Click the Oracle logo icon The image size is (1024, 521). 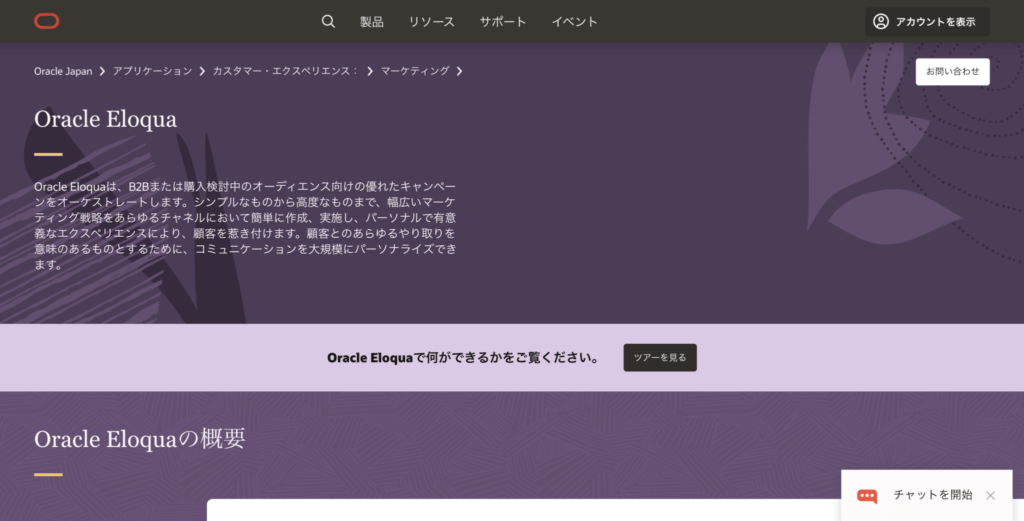(x=46, y=22)
